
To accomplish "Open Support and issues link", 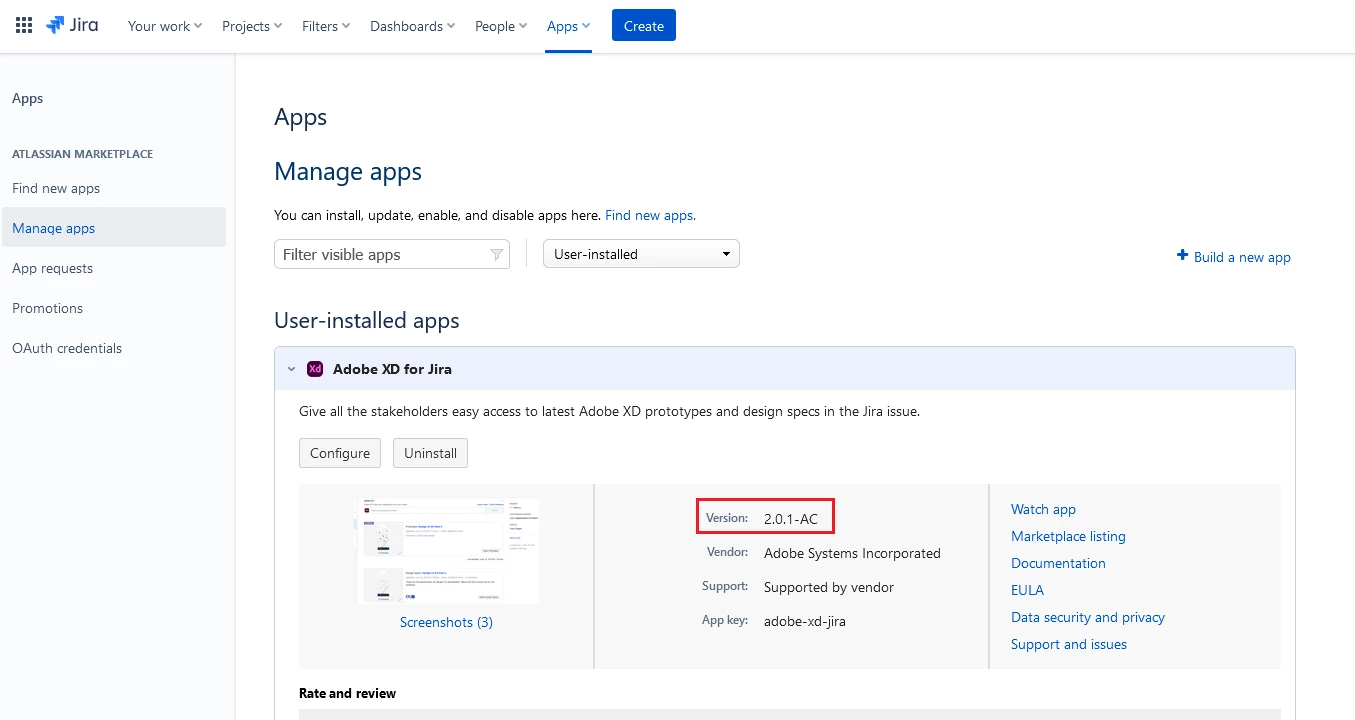I will pyautogui.click(x=1069, y=644).
